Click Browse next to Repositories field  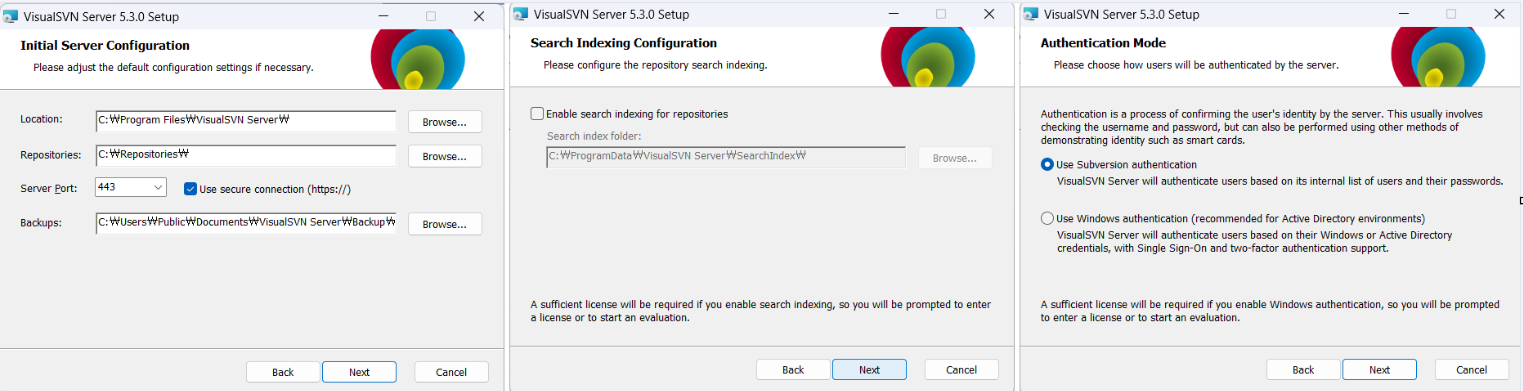click(x=445, y=157)
